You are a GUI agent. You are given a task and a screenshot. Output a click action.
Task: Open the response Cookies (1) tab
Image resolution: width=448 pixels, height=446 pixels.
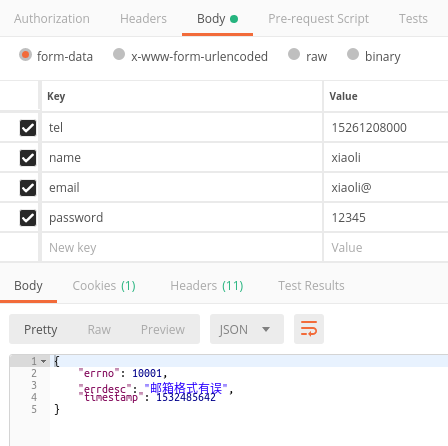click(x=104, y=286)
